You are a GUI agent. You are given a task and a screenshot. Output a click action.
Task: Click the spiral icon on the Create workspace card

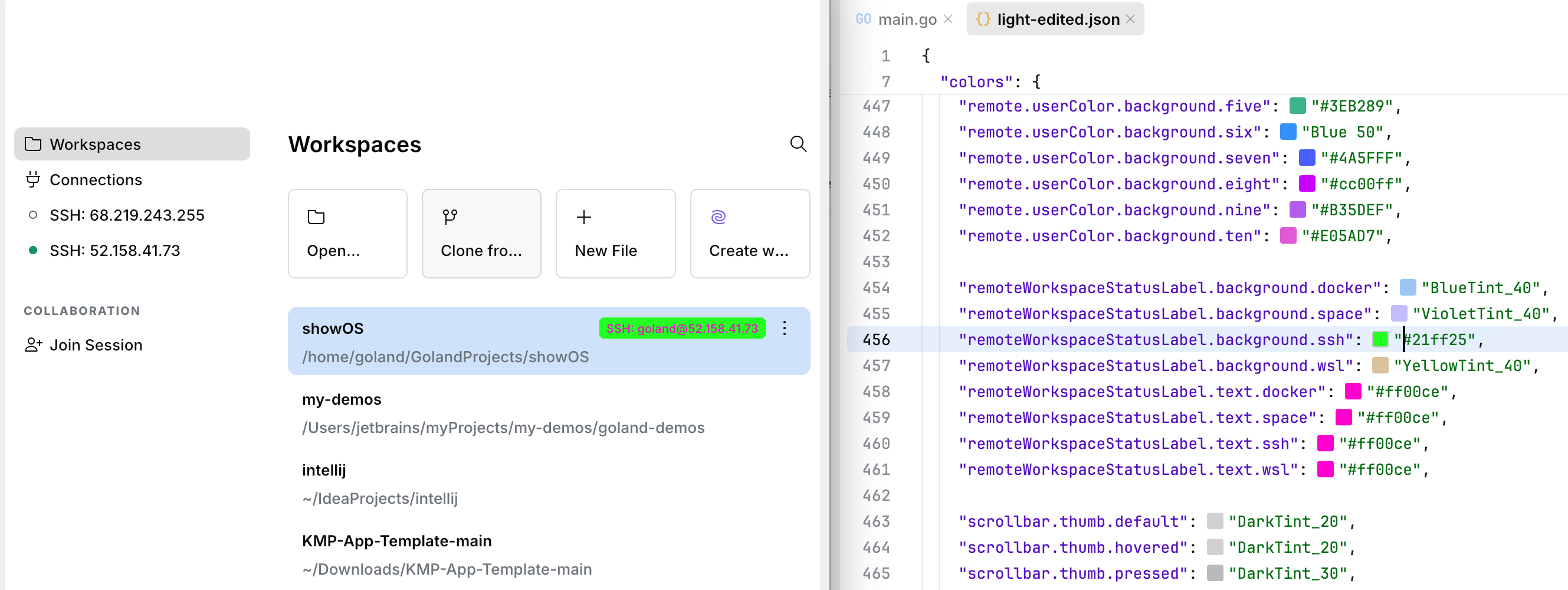tap(719, 217)
